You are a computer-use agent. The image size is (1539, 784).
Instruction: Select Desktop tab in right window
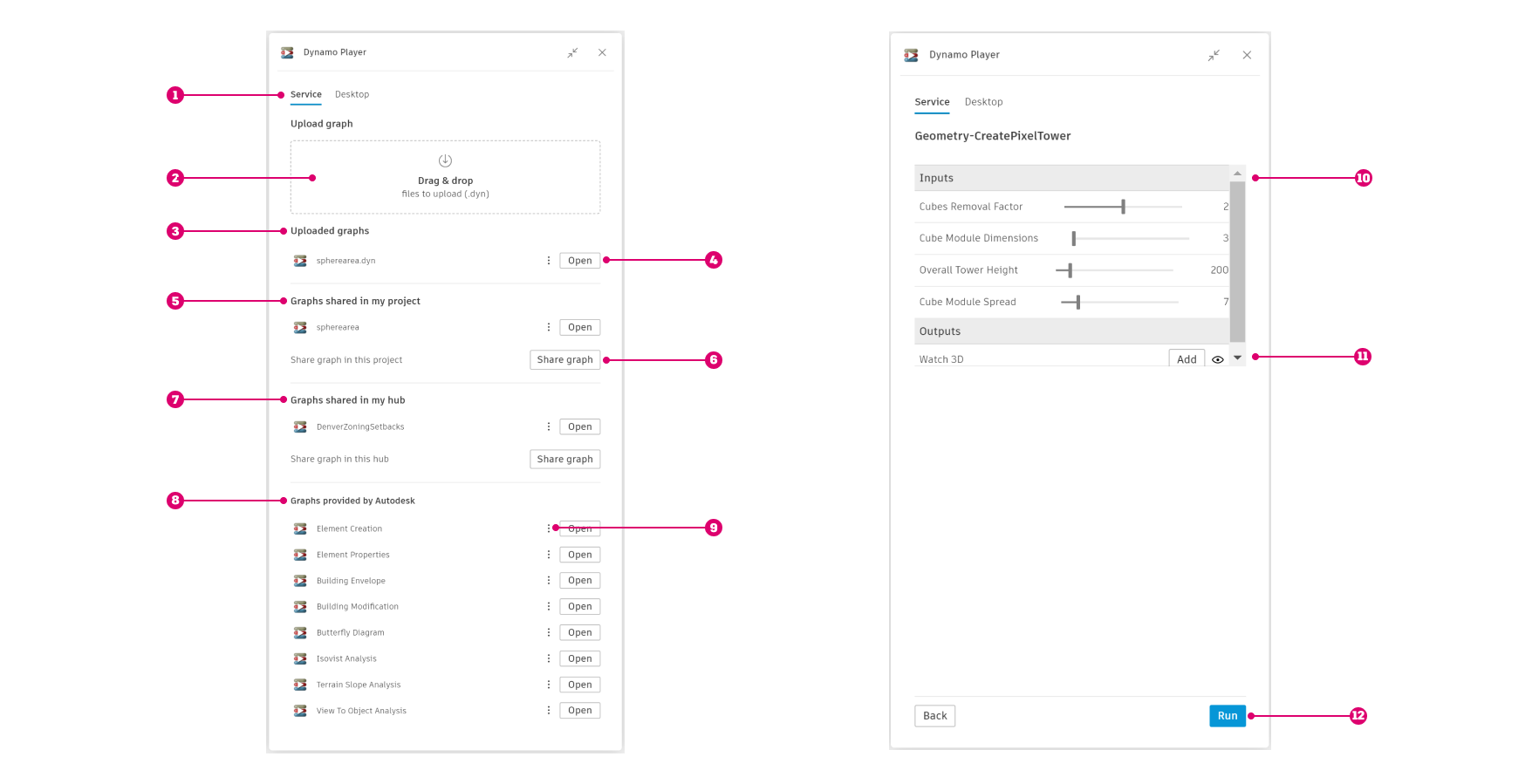click(x=983, y=102)
